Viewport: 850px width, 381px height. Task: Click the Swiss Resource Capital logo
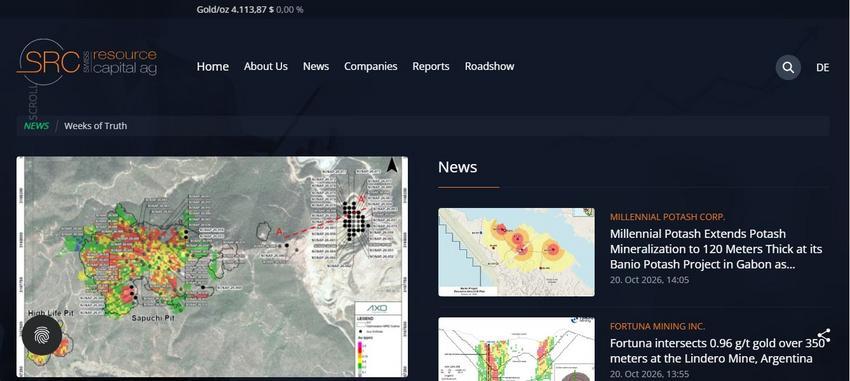click(x=87, y=62)
